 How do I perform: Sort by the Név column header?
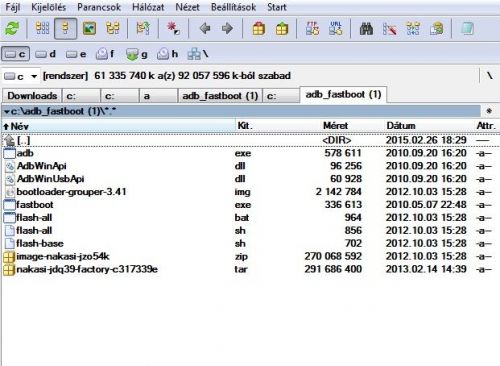click(119, 126)
